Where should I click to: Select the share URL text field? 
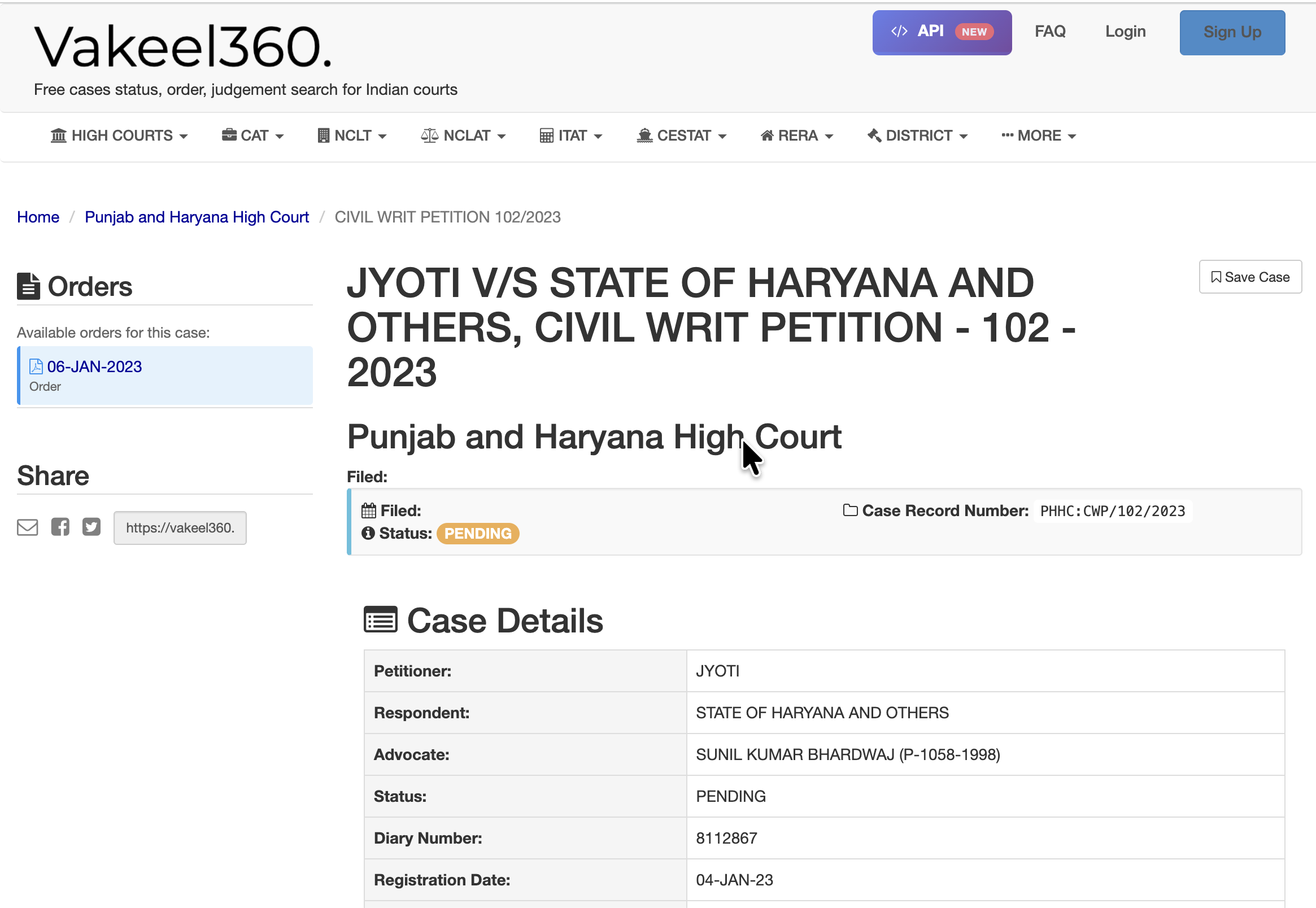[x=180, y=527]
